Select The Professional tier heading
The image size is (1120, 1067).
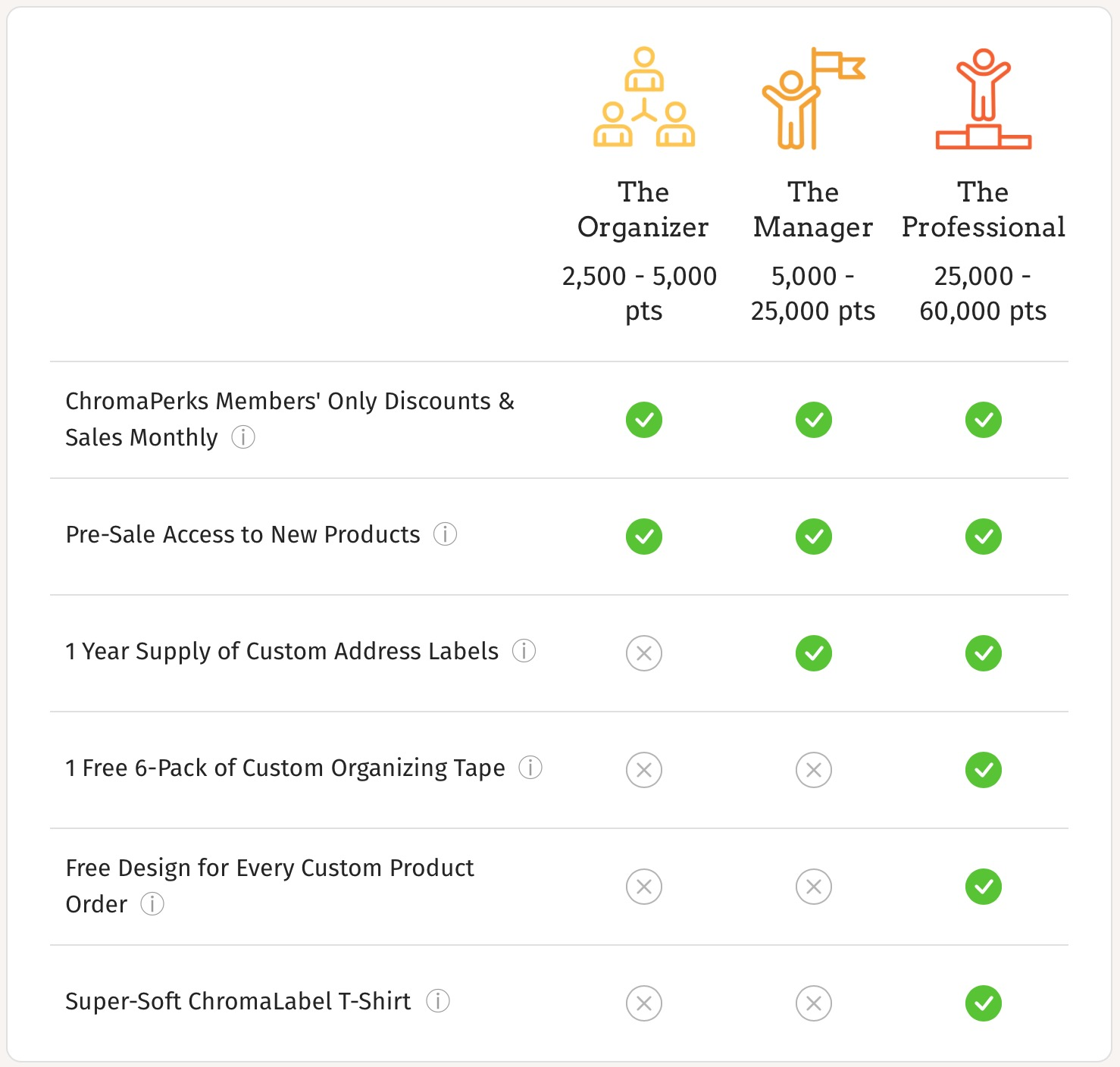983,209
